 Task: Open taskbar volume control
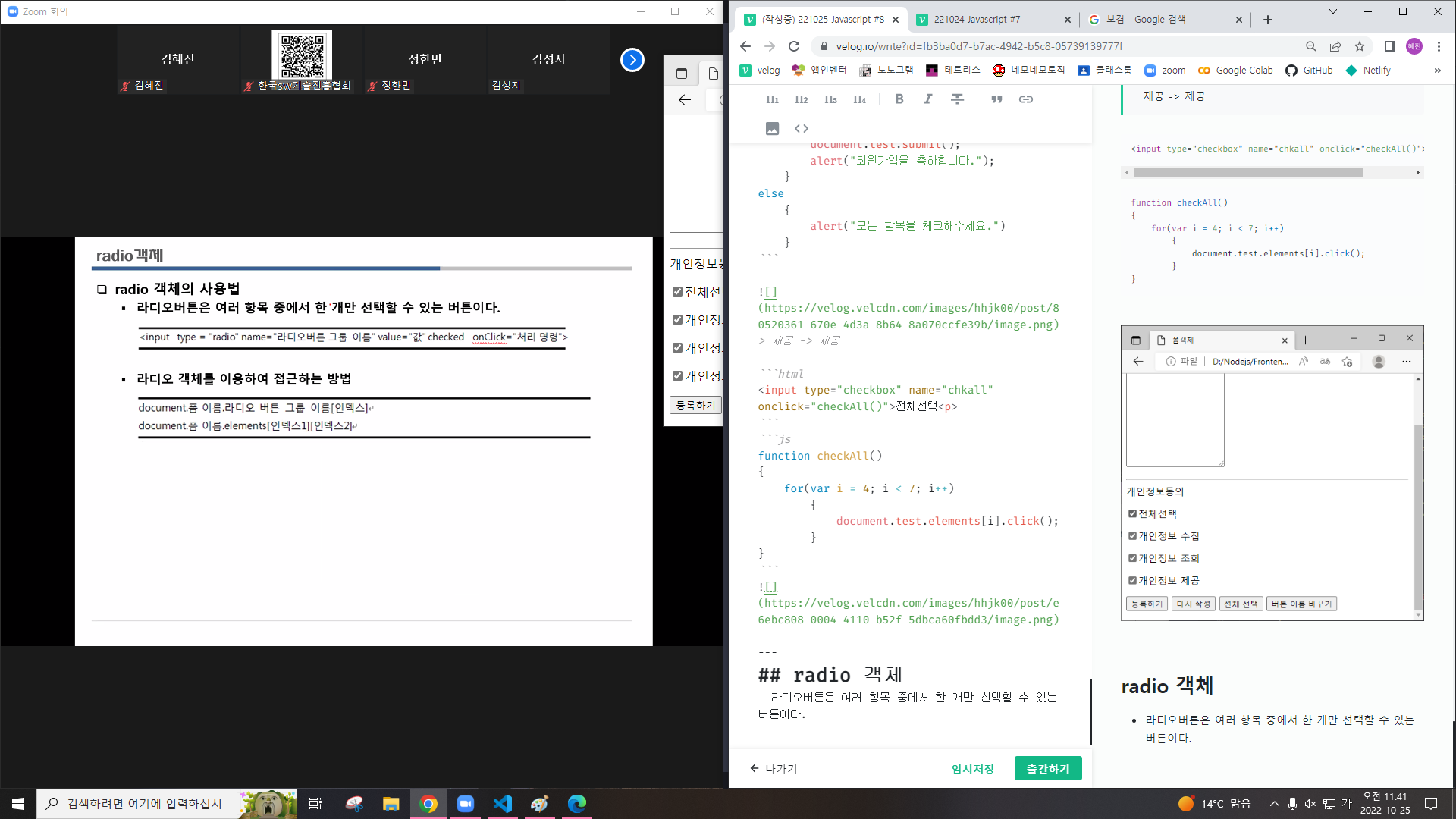pos(1310,804)
